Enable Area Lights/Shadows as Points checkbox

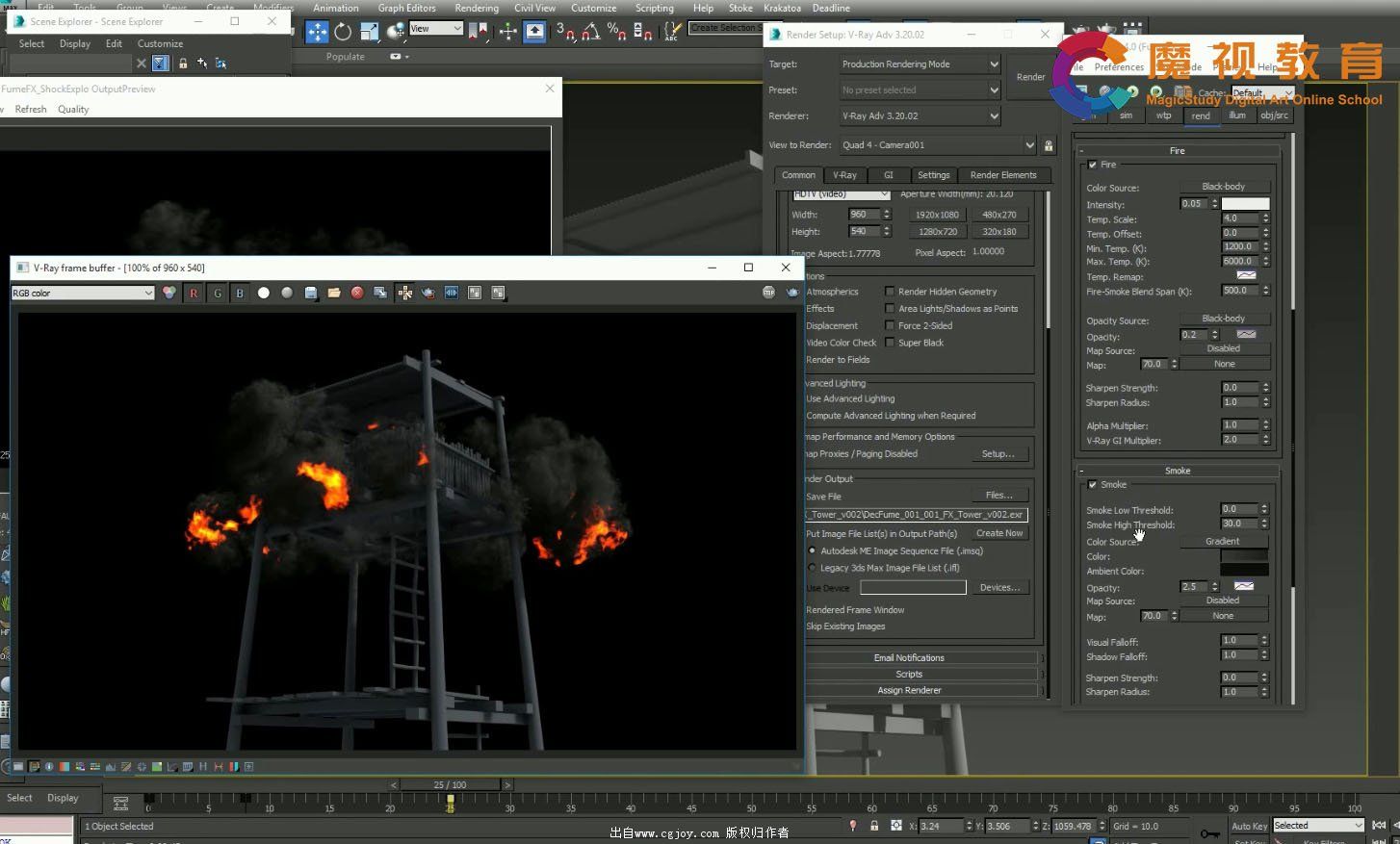pos(890,309)
